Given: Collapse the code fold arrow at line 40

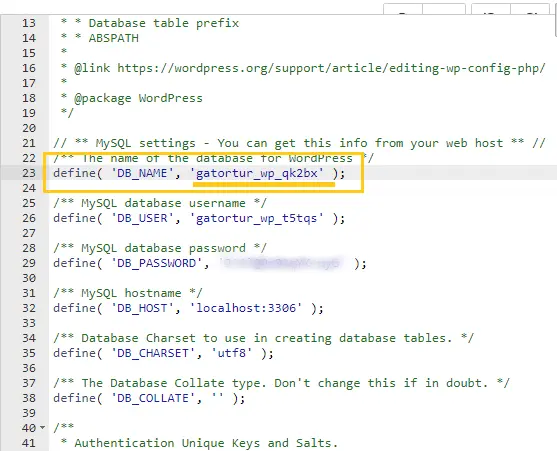Looking at the screenshot, I should click(43, 428).
